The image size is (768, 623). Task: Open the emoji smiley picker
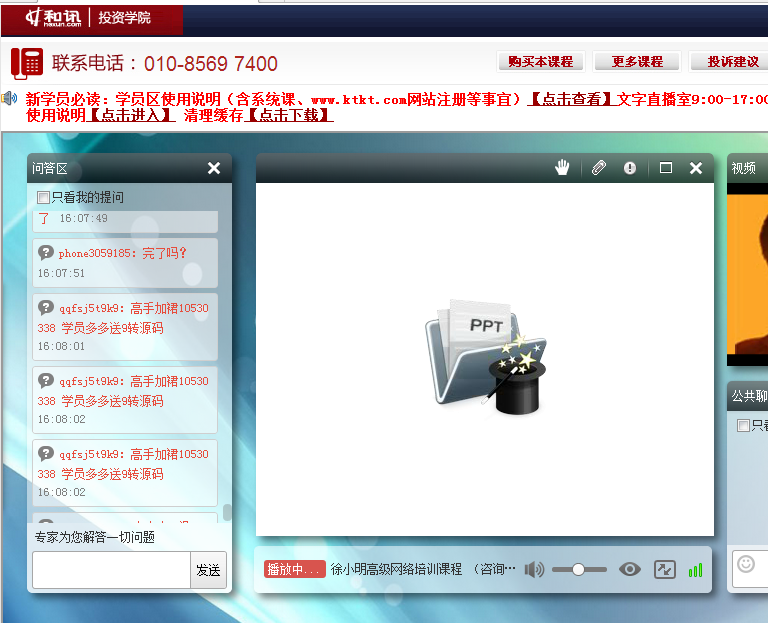[746, 564]
